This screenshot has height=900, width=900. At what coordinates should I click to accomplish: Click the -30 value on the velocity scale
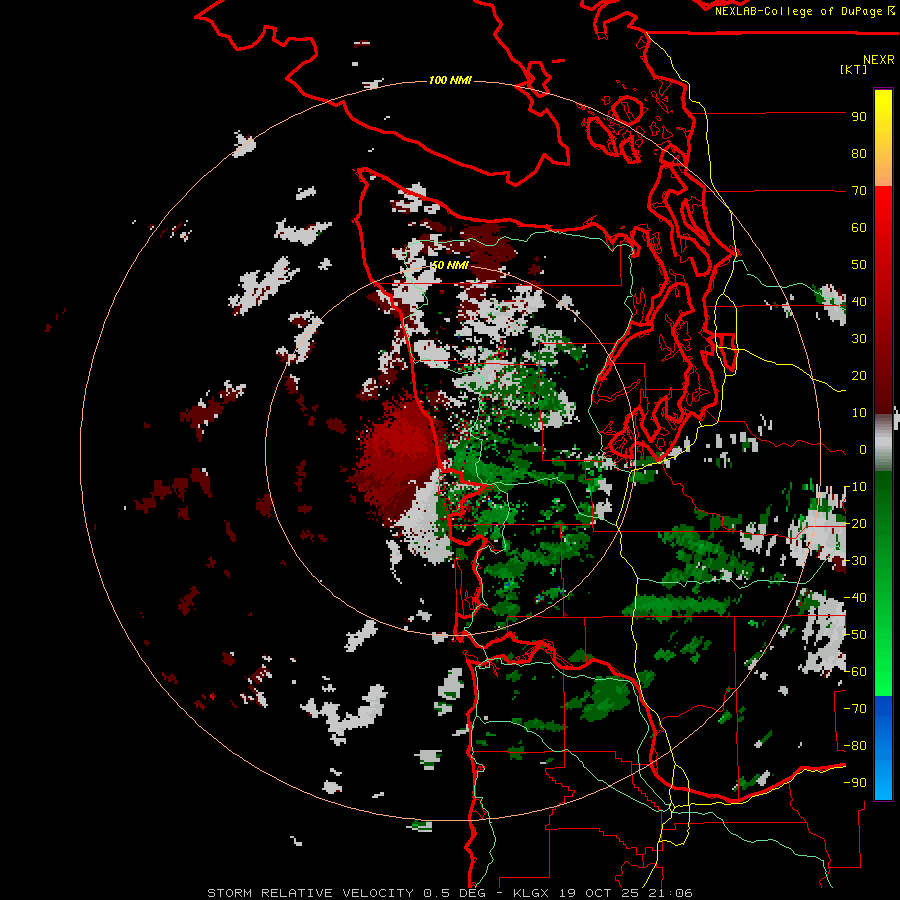click(x=855, y=561)
